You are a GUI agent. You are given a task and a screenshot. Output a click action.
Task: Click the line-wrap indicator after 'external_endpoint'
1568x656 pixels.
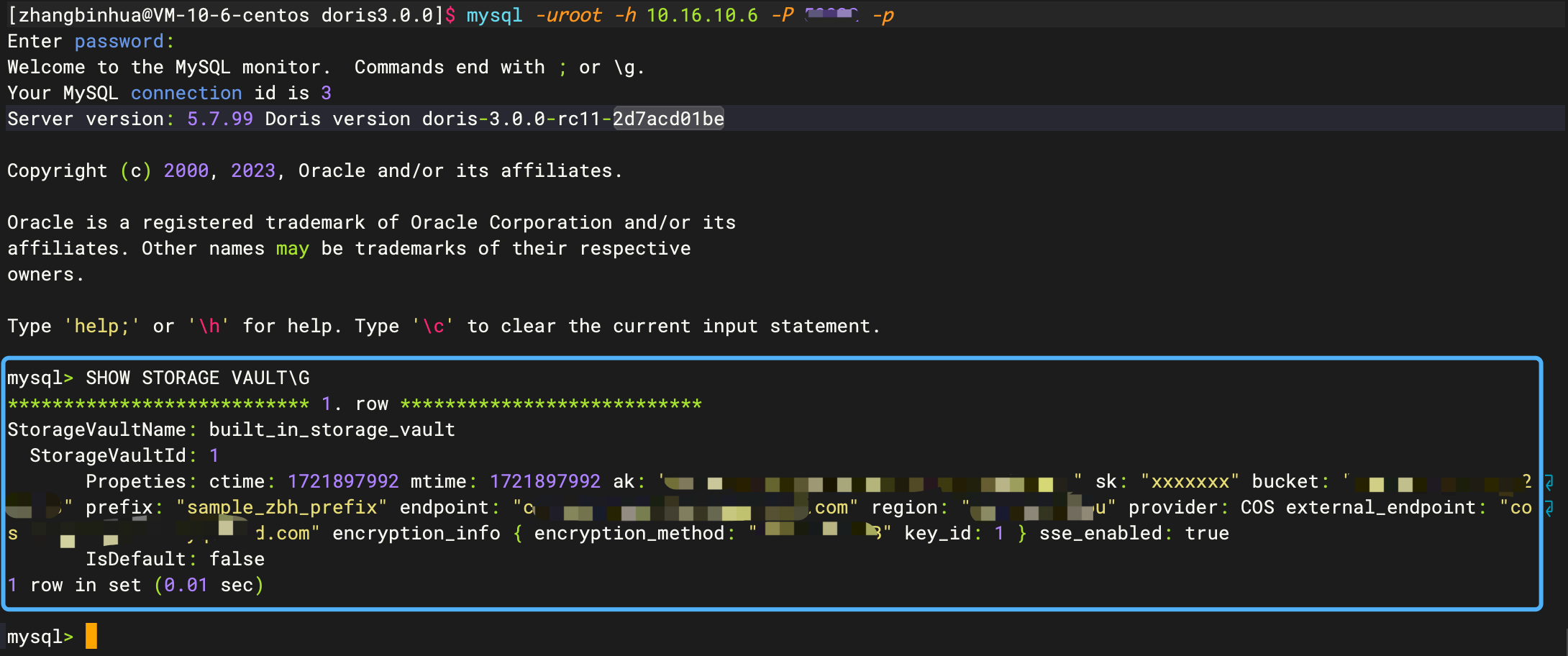(x=1549, y=508)
